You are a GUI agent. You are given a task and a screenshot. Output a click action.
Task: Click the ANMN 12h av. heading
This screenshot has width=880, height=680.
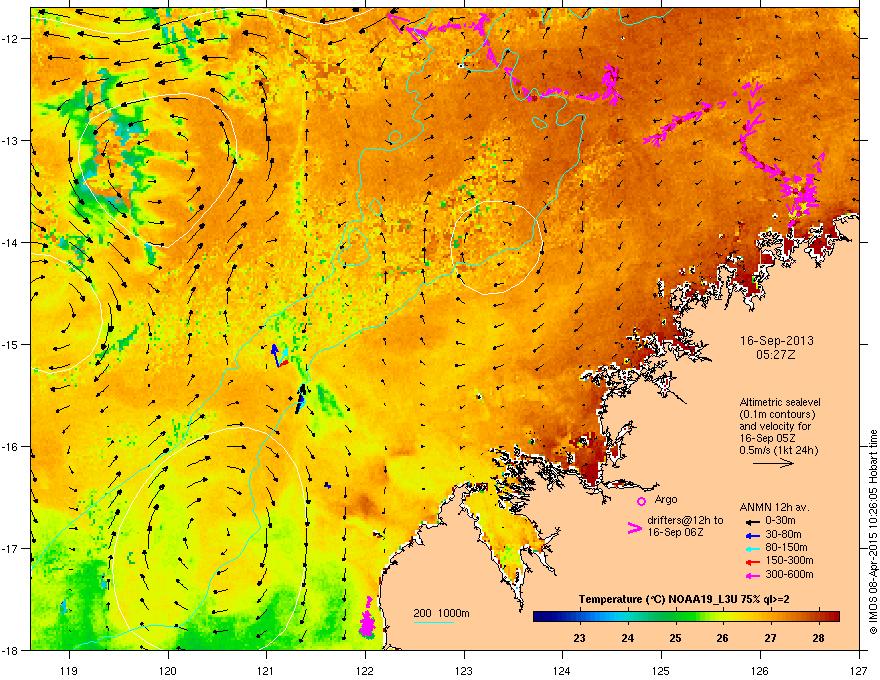[x=774, y=507]
